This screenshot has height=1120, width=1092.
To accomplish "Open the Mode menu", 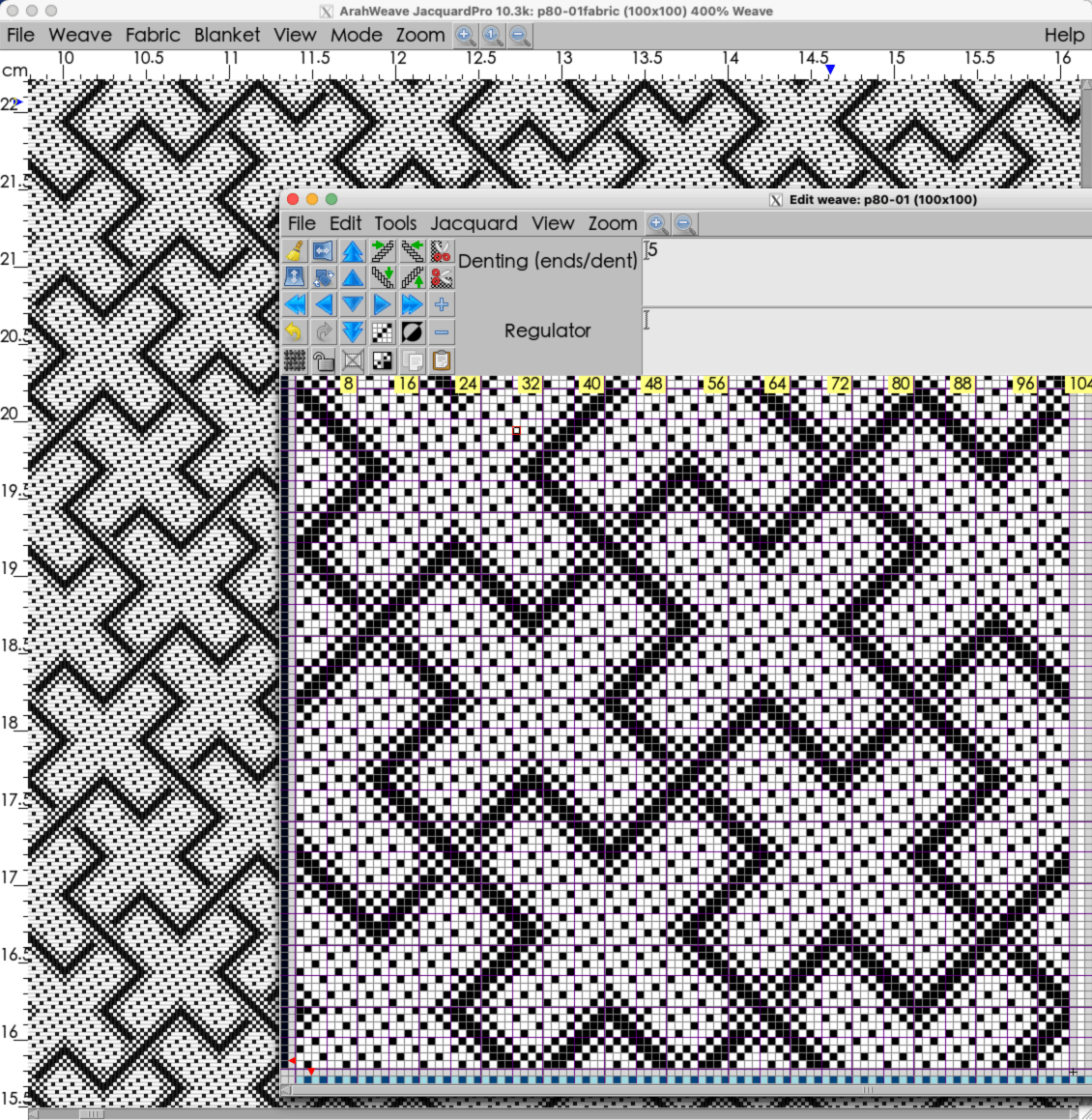I will tap(356, 35).
